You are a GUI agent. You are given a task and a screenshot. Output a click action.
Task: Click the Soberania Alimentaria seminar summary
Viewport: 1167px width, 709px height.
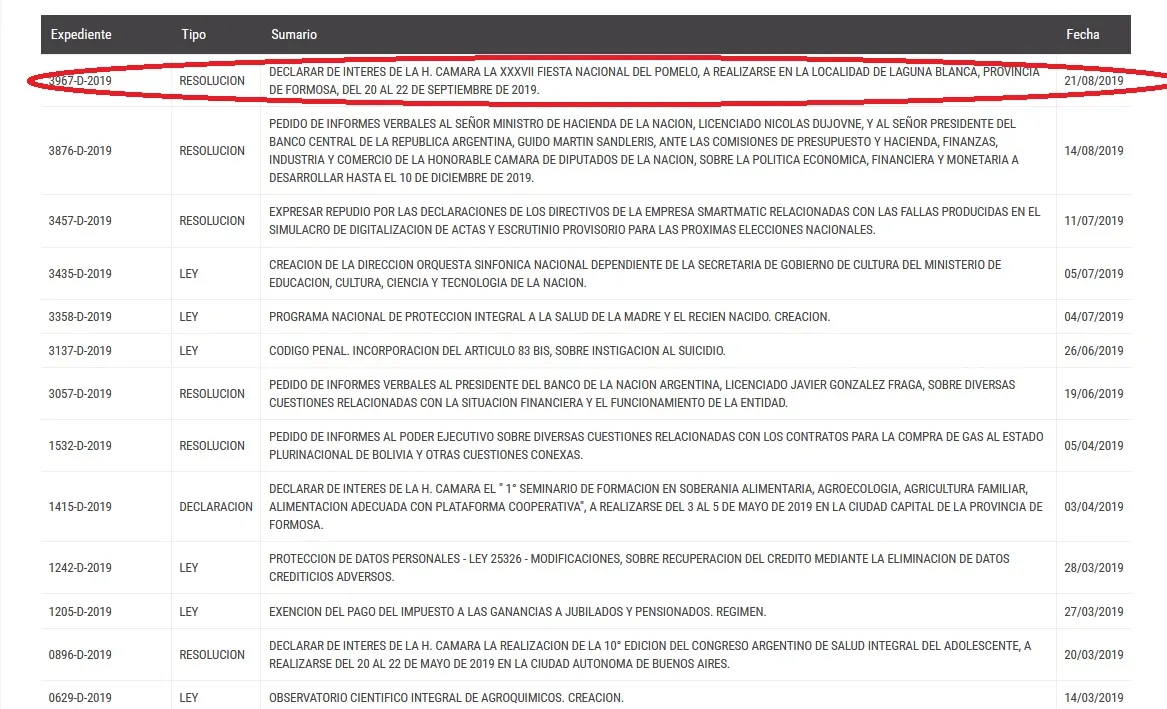pyautogui.click(x=656, y=507)
